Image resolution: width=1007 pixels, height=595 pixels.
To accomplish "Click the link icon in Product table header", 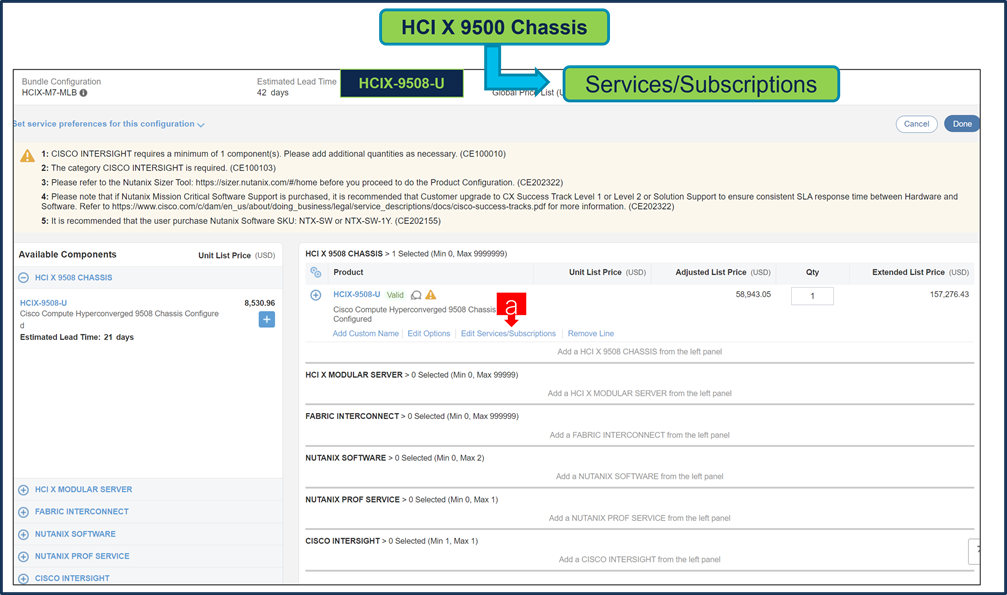I will pyautogui.click(x=315, y=272).
